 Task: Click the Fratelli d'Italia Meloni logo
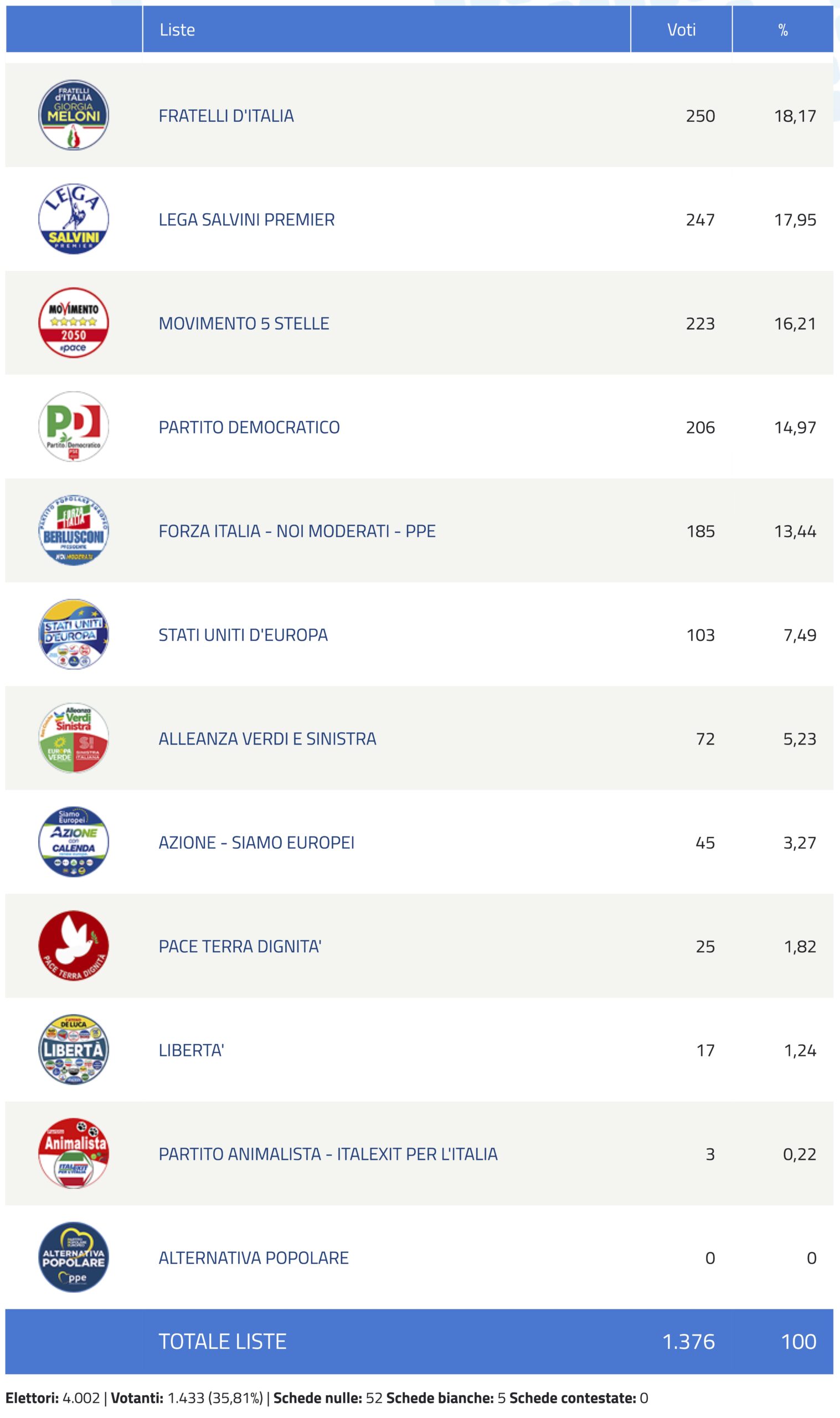pos(74,115)
